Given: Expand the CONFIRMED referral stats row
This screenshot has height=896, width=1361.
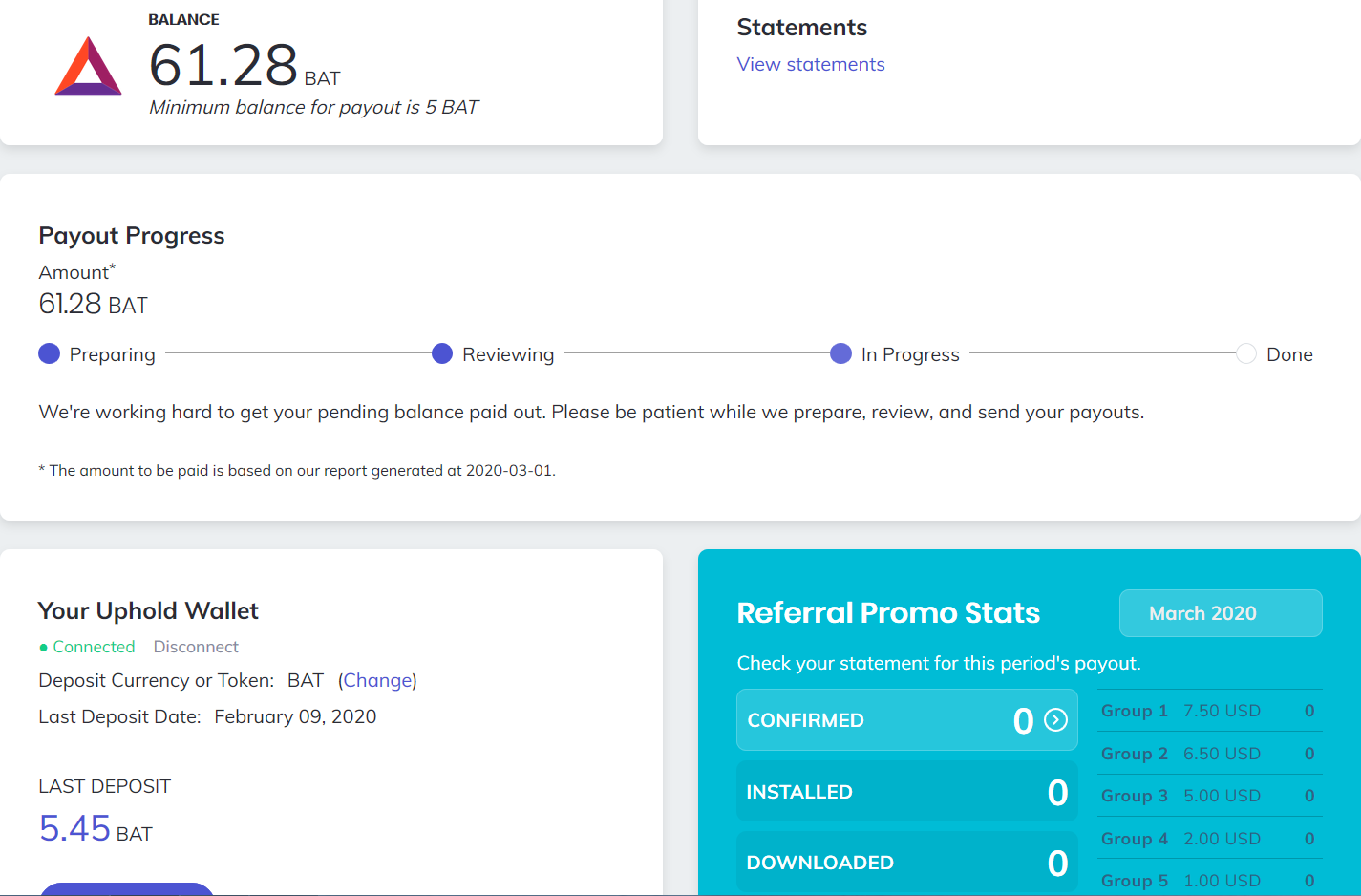Looking at the screenshot, I should 906,720.
